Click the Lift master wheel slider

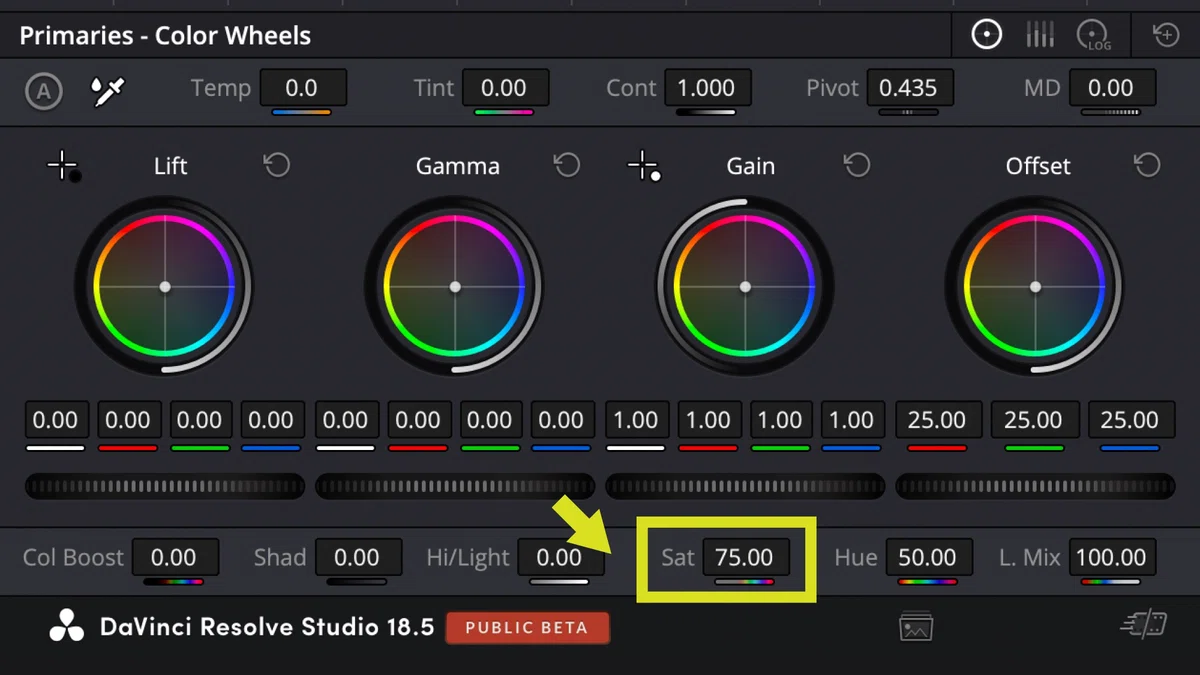165,487
